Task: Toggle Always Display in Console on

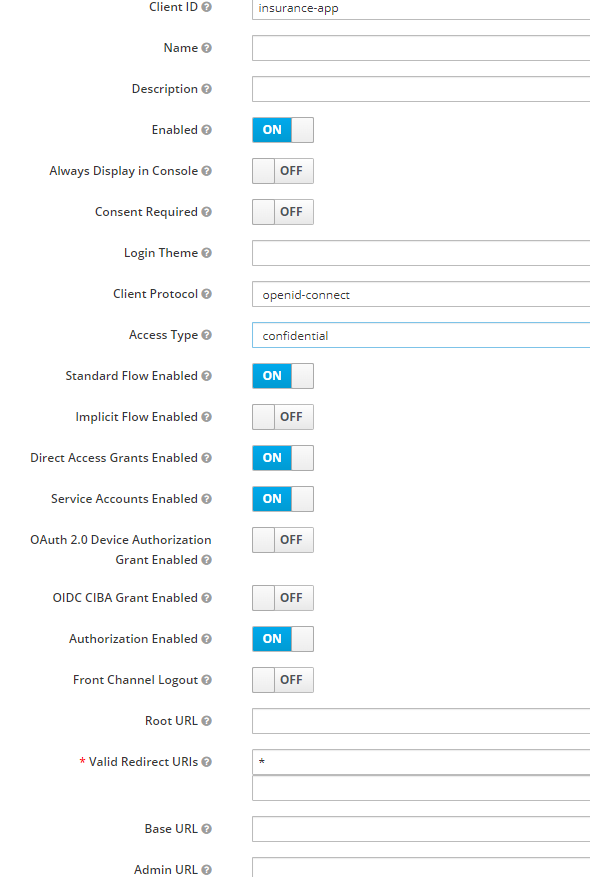Action: [283, 171]
